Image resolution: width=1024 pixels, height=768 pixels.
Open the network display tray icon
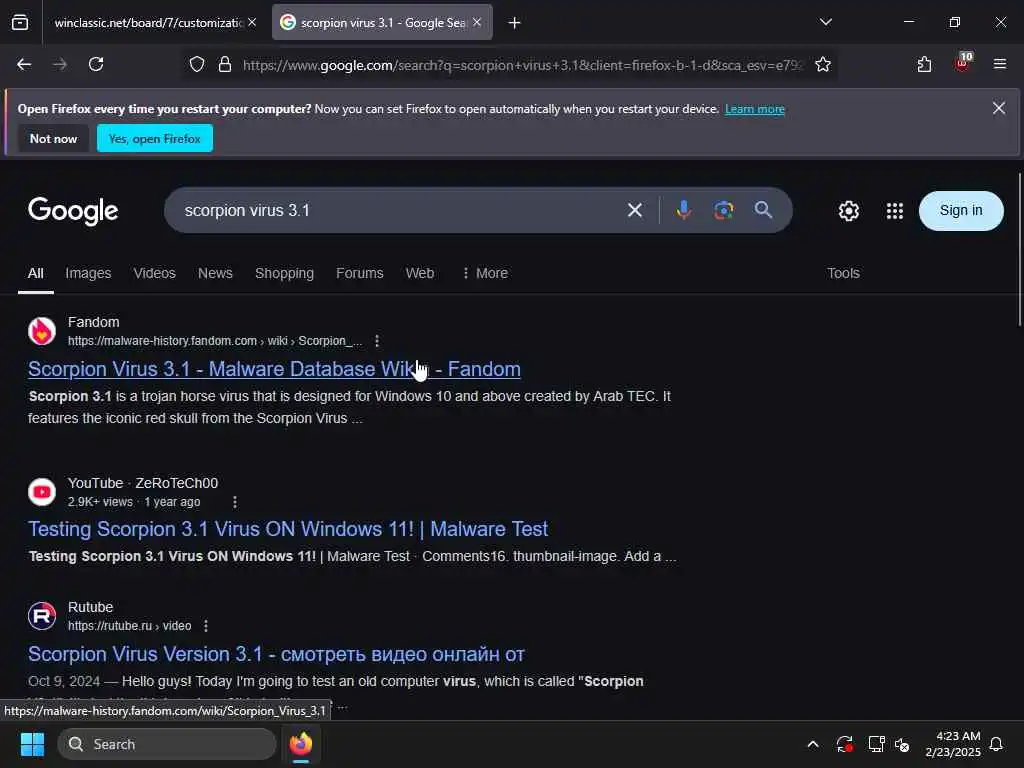pos(876,744)
